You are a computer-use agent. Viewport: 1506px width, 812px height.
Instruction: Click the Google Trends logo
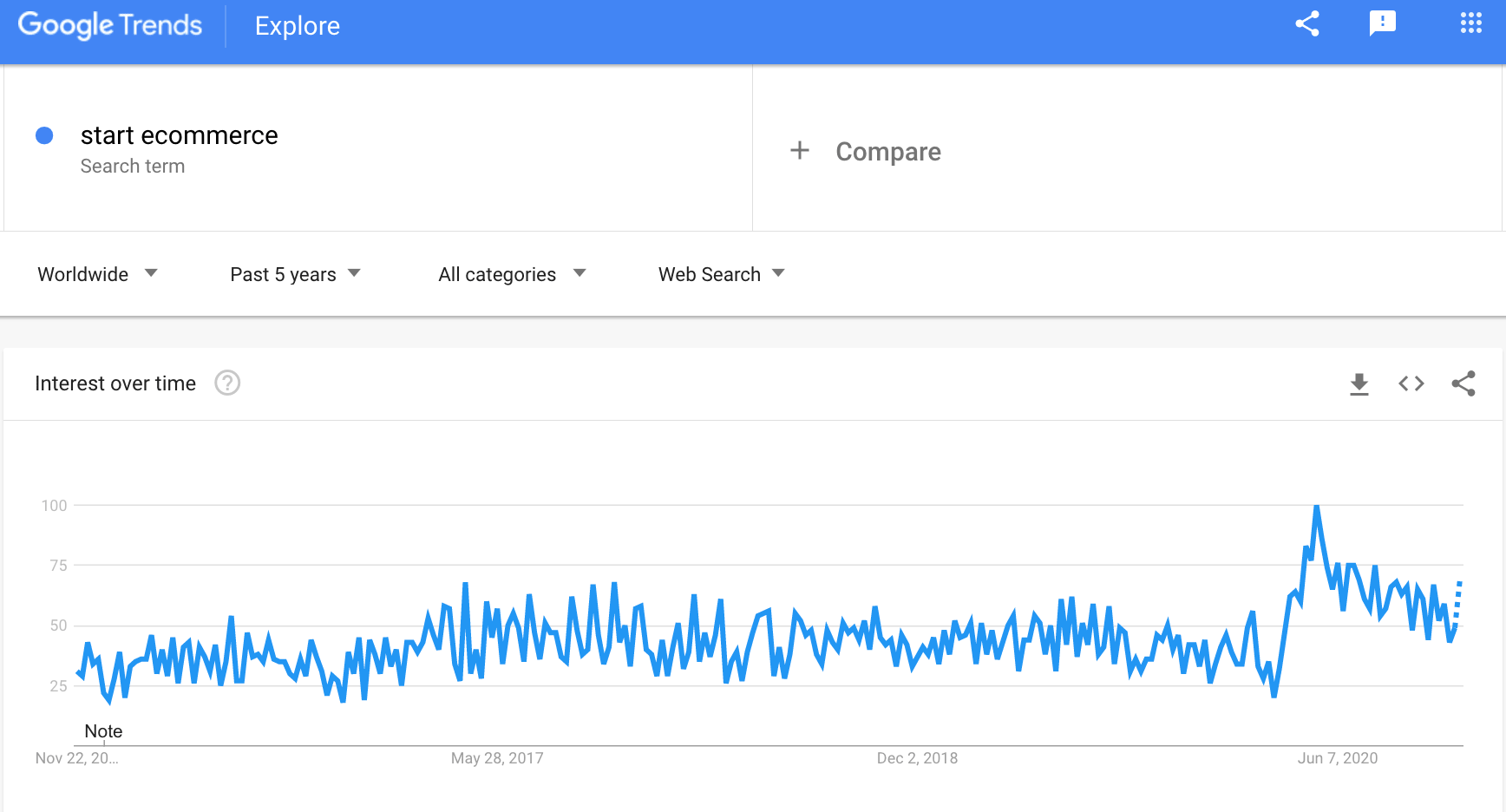(110, 25)
